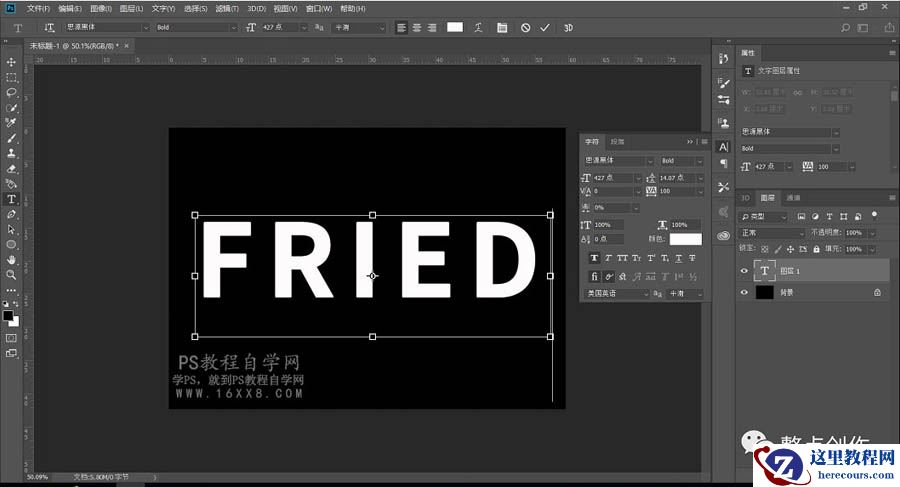The image size is (900, 487).
Task: Click color swatch in Character panel
Action: [685, 239]
